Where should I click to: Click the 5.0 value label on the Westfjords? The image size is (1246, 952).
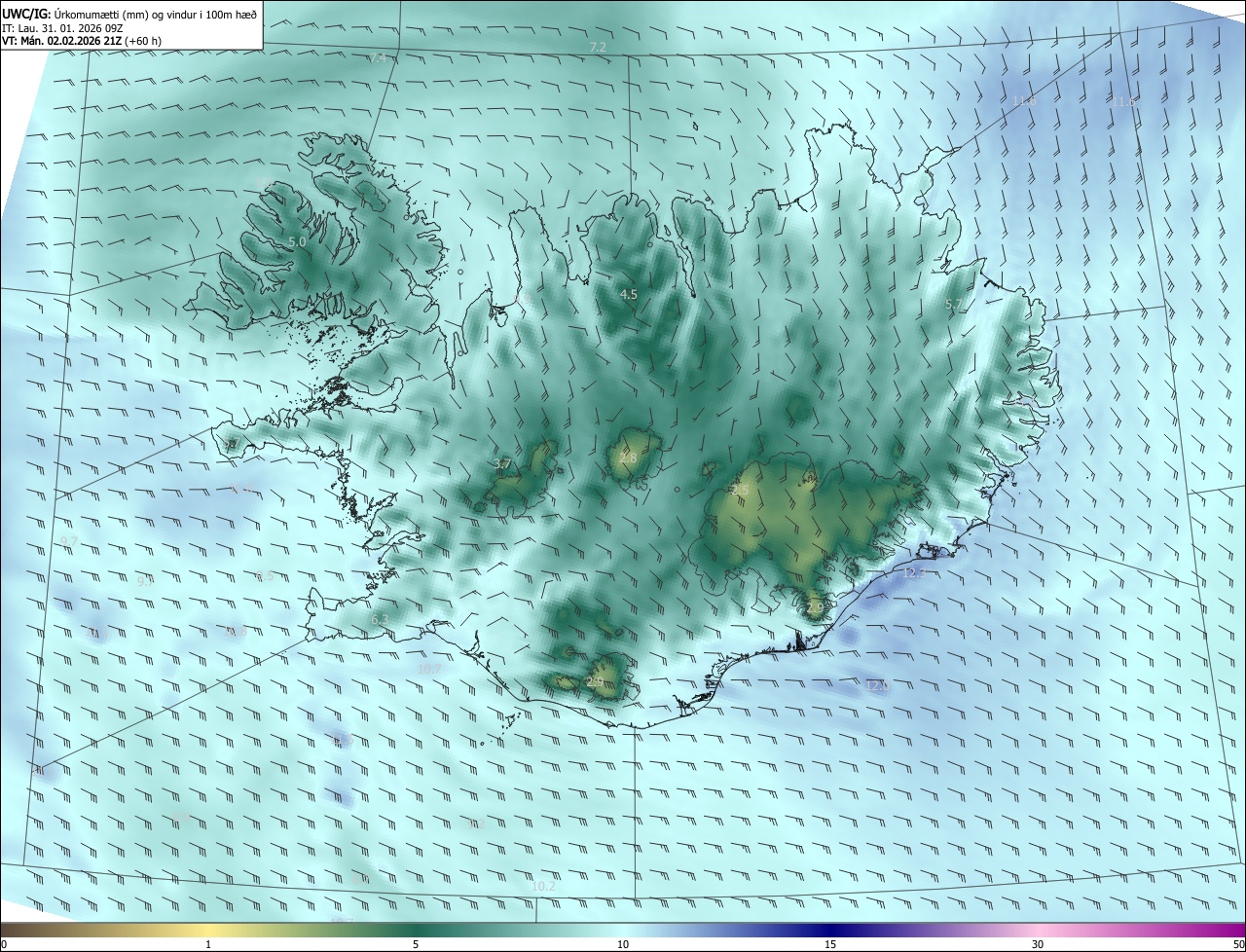coord(297,241)
